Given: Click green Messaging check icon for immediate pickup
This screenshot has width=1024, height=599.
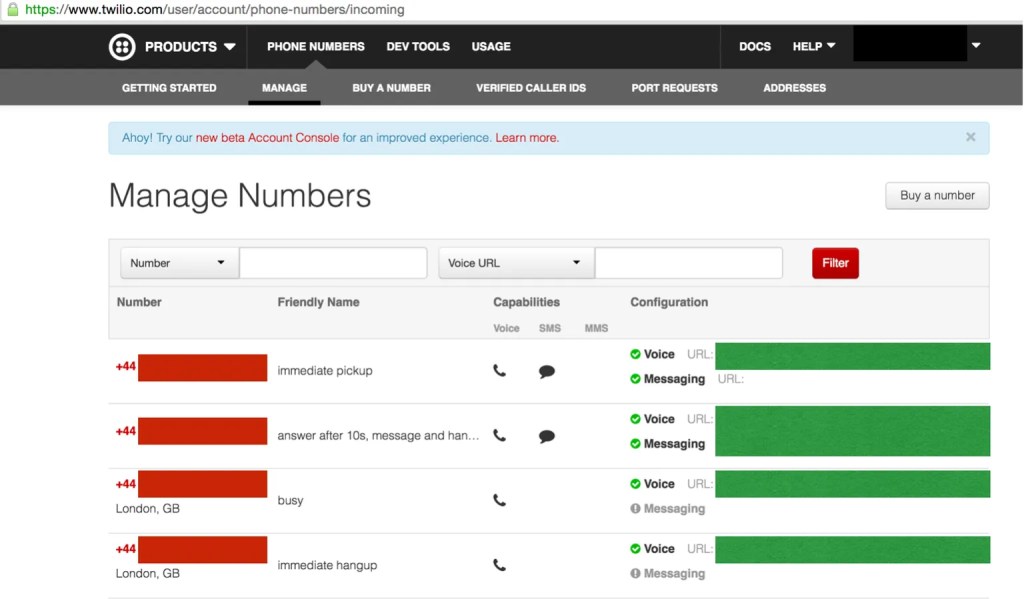Looking at the screenshot, I should (635, 379).
